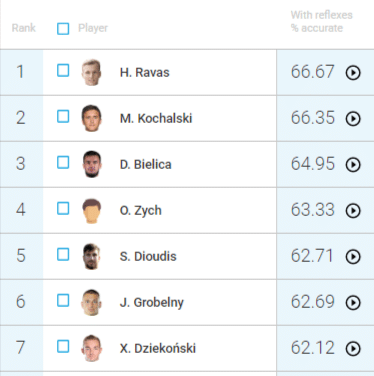Enable the checkbox for O. Zych
The width and height of the screenshot is (374, 376).
pos(63,209)
